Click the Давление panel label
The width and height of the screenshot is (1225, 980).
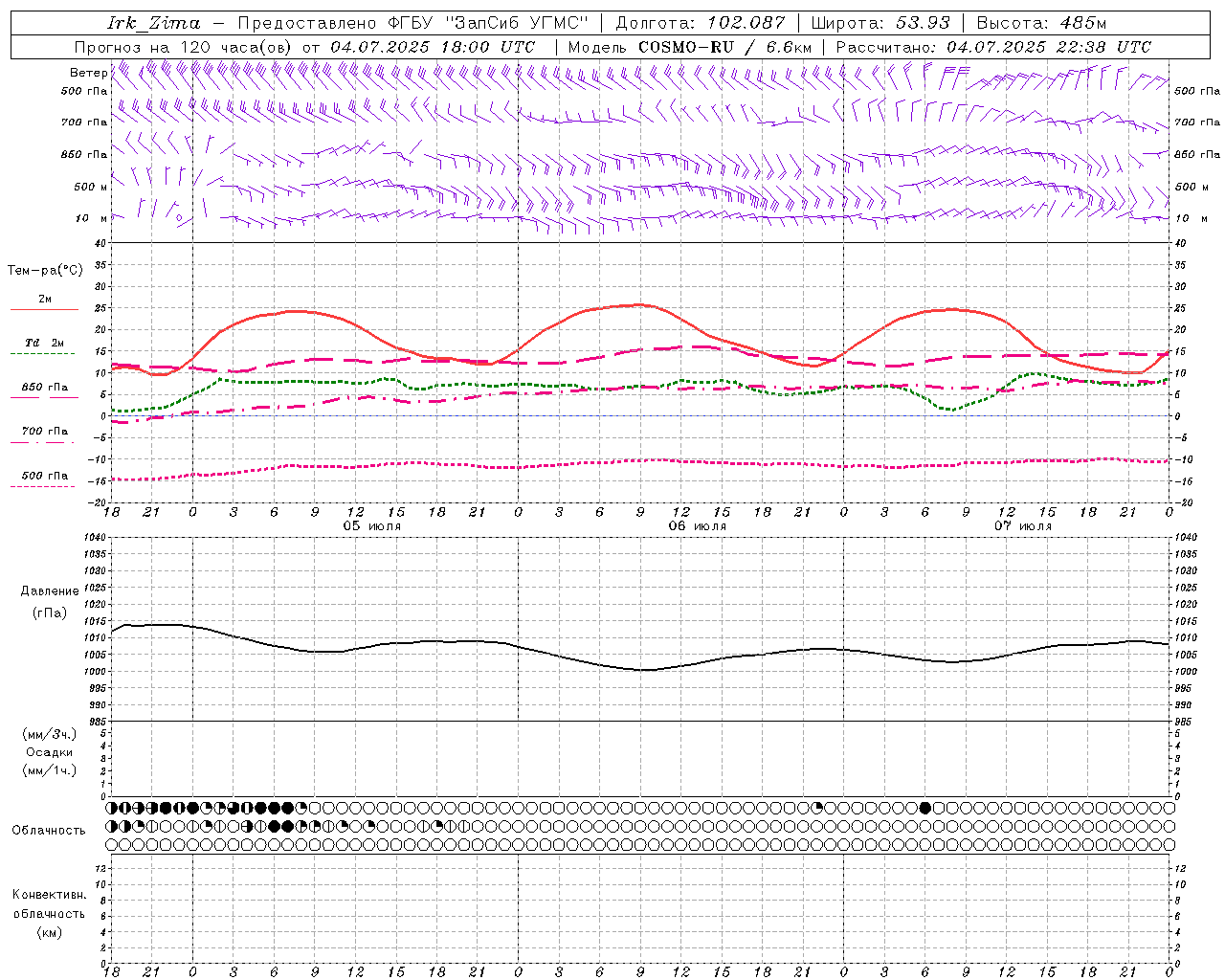[50, 591]
